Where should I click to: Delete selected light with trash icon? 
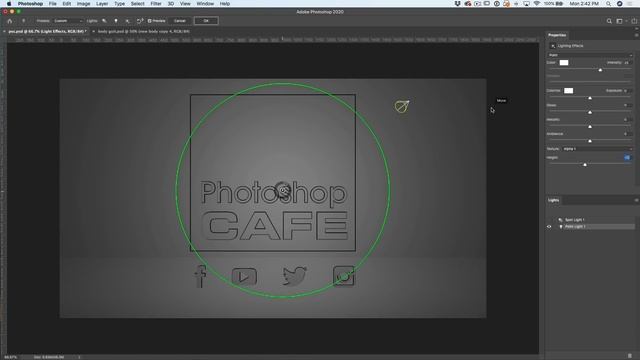click(630, 356)
